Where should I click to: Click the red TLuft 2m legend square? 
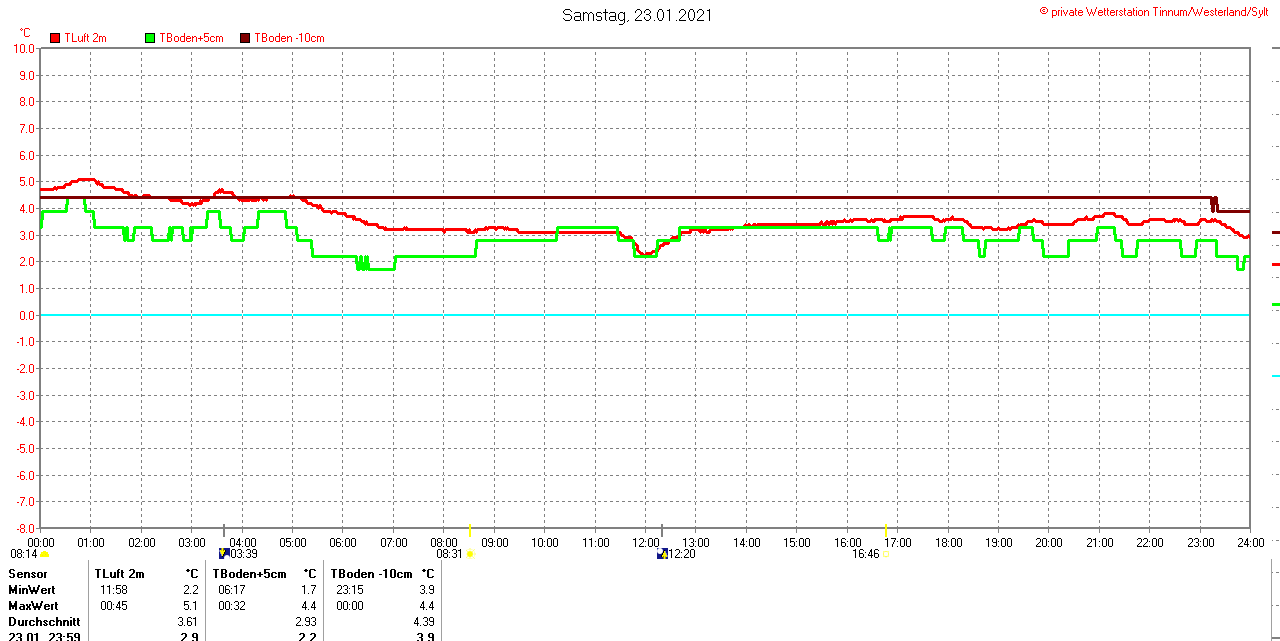tap(55, 38)
